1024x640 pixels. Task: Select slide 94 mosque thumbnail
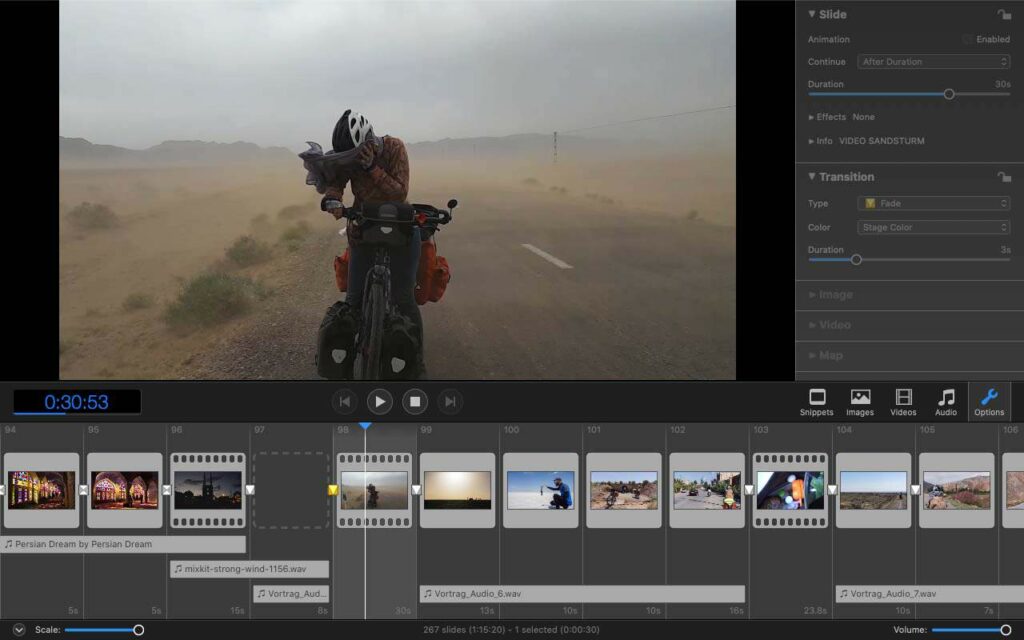[41, 490]
